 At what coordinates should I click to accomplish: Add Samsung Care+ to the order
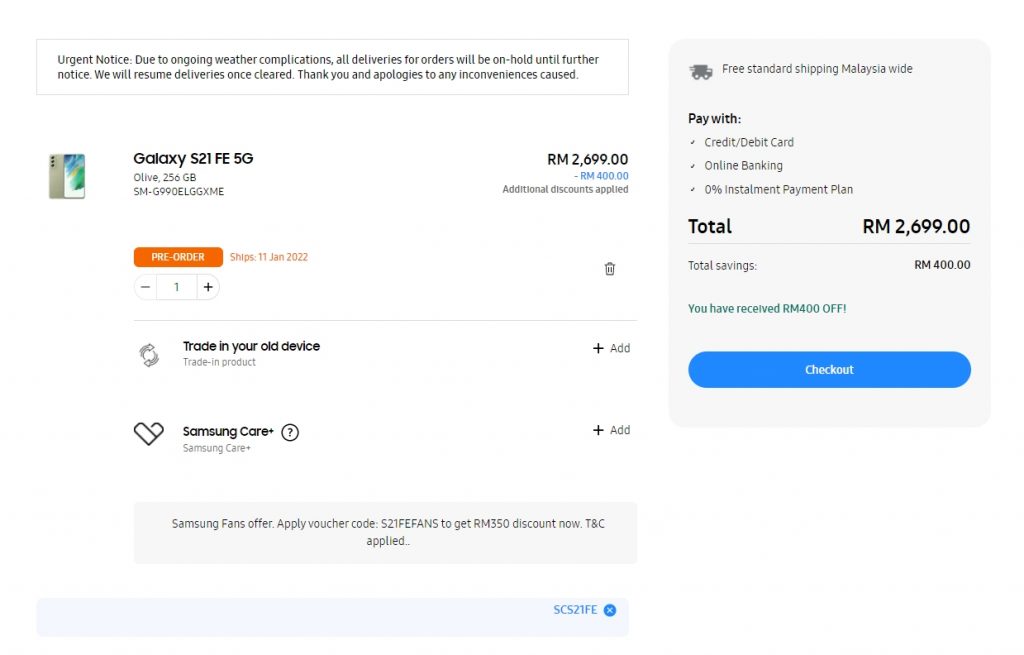[x=611, y=431]
